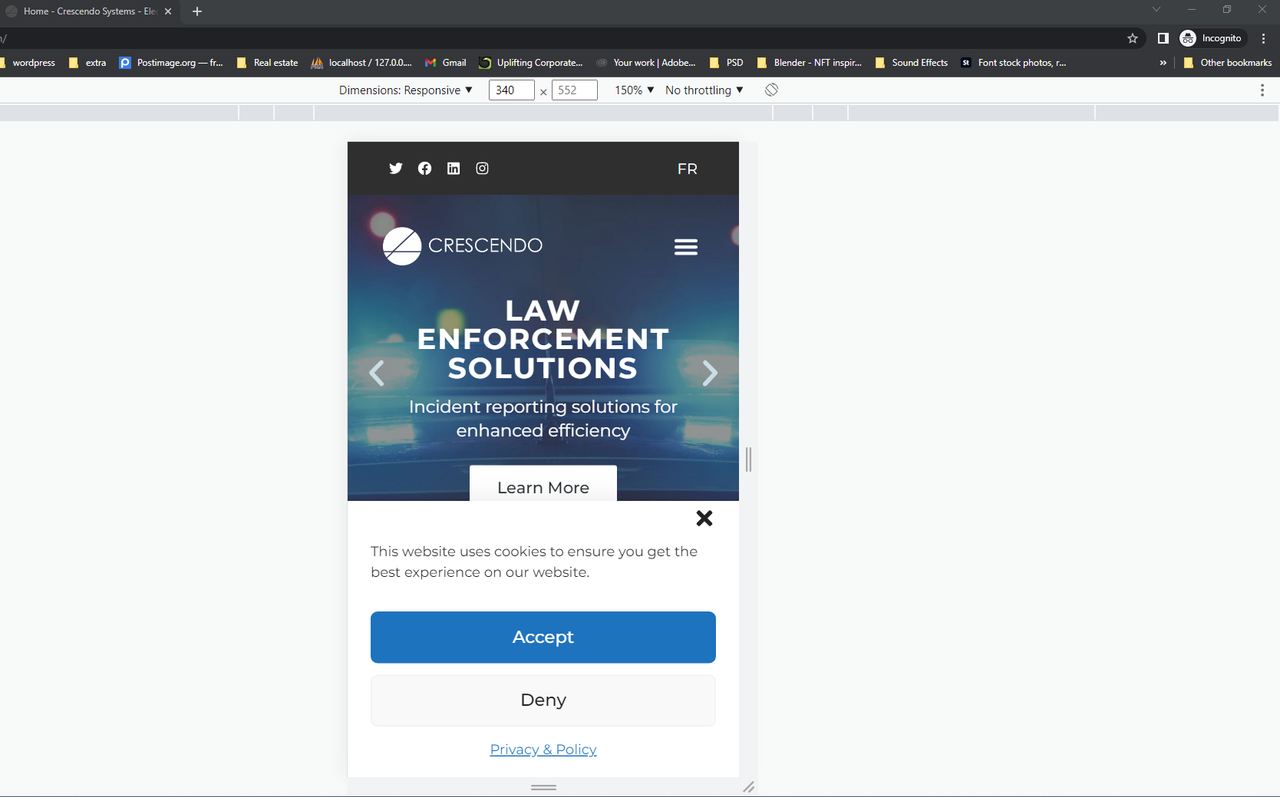Open the Your work | Adobe bookmark

[x=646, y=62]
